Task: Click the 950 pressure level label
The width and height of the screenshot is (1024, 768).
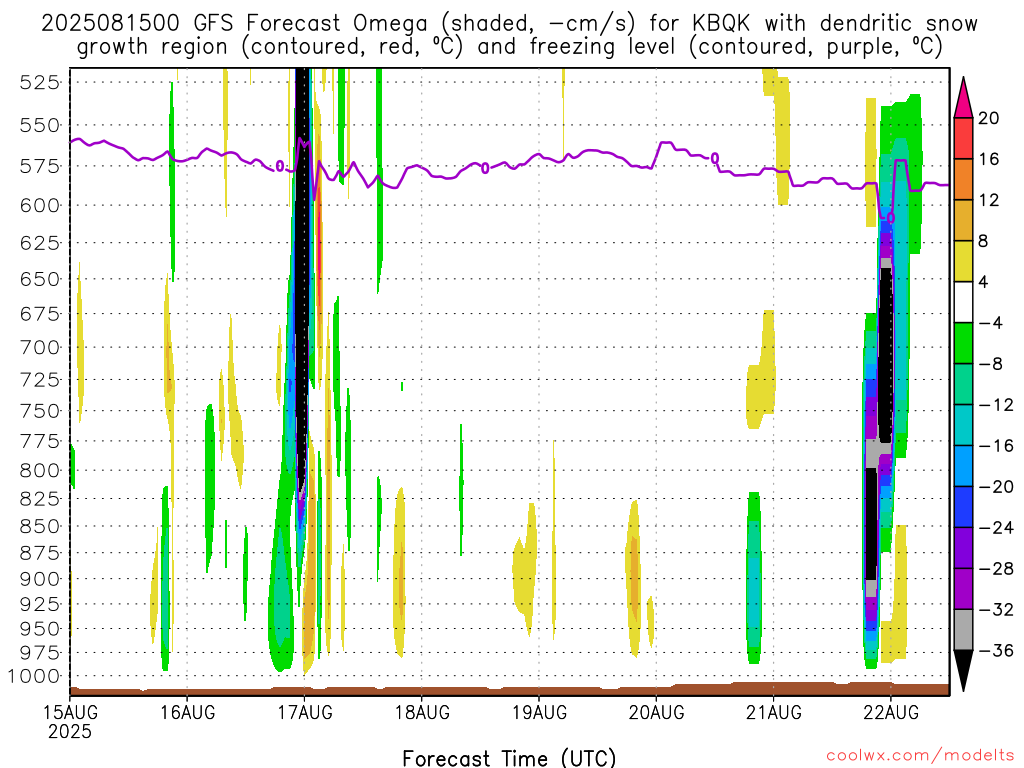Action: tap(40, 628)
